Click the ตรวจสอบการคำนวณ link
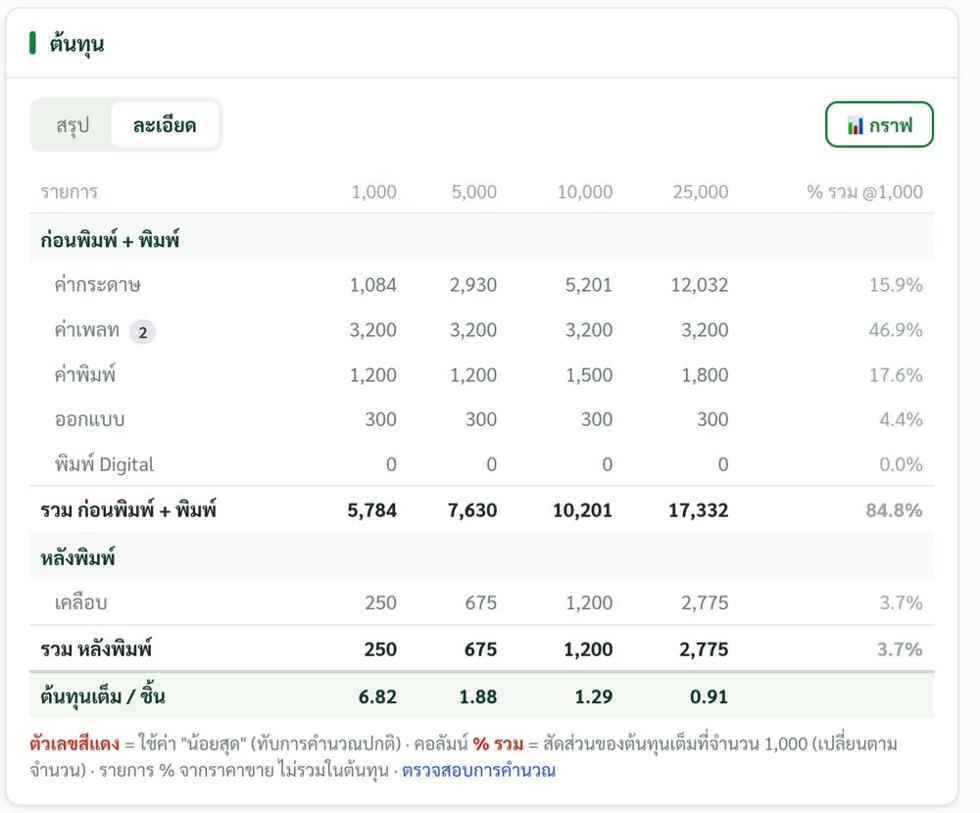 478,771
